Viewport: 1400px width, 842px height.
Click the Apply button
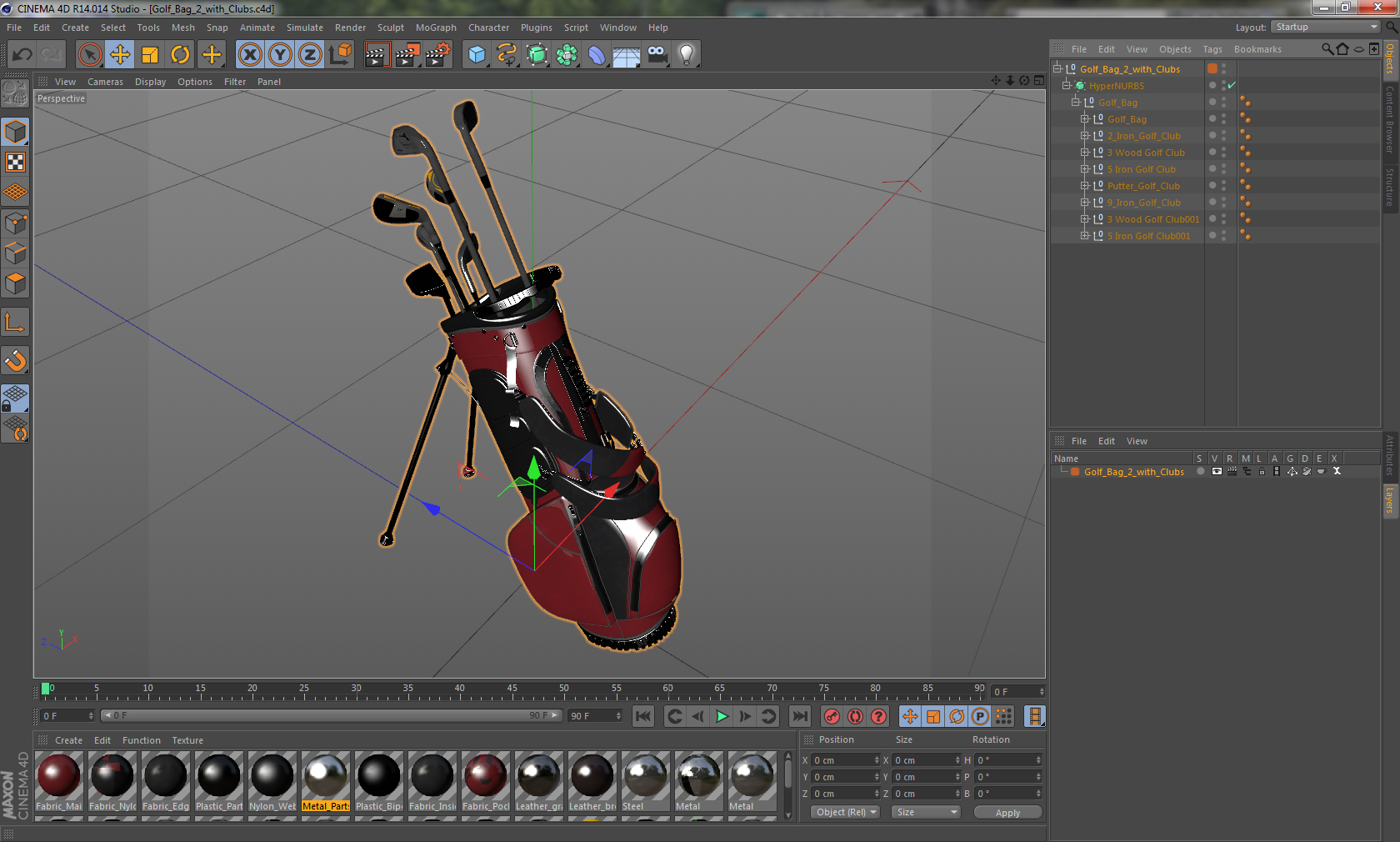(1007, 813)
